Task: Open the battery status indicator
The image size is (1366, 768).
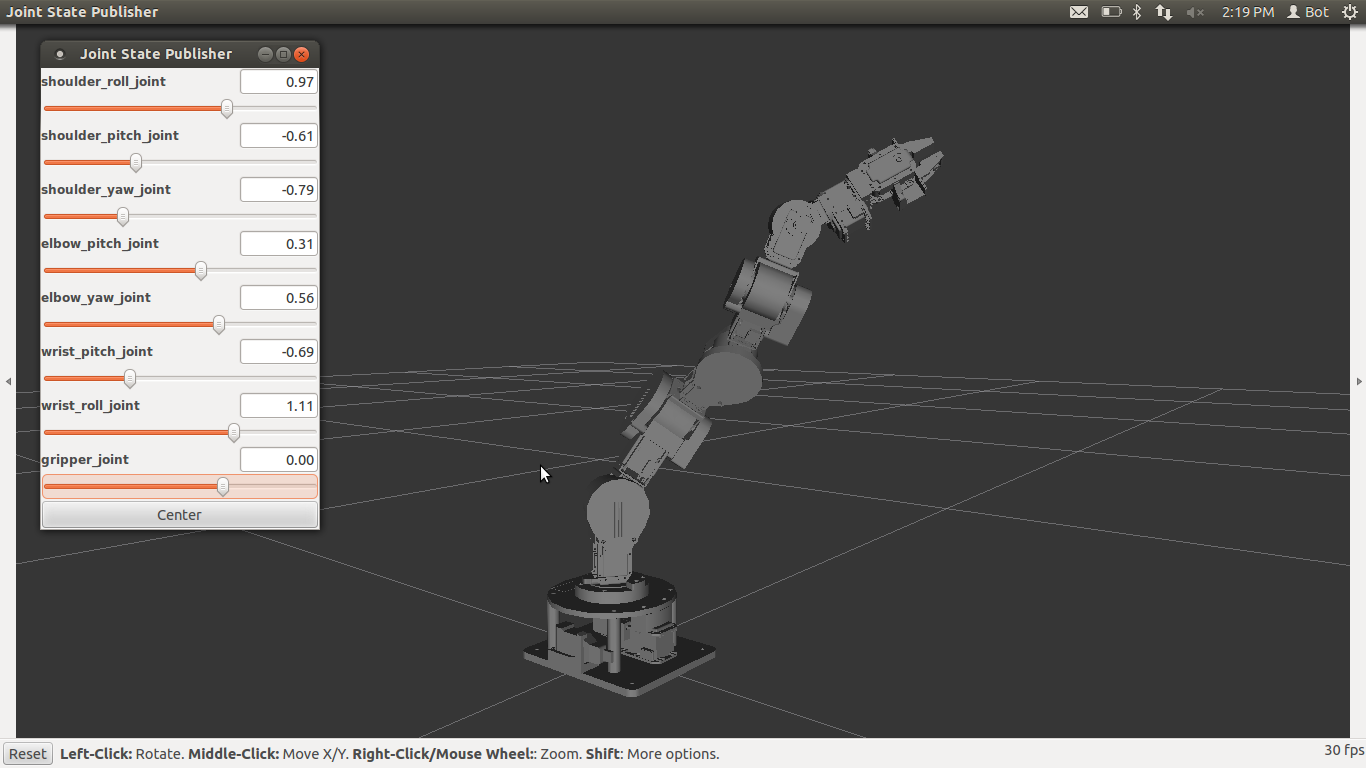Action: [x=1111, y=12]
